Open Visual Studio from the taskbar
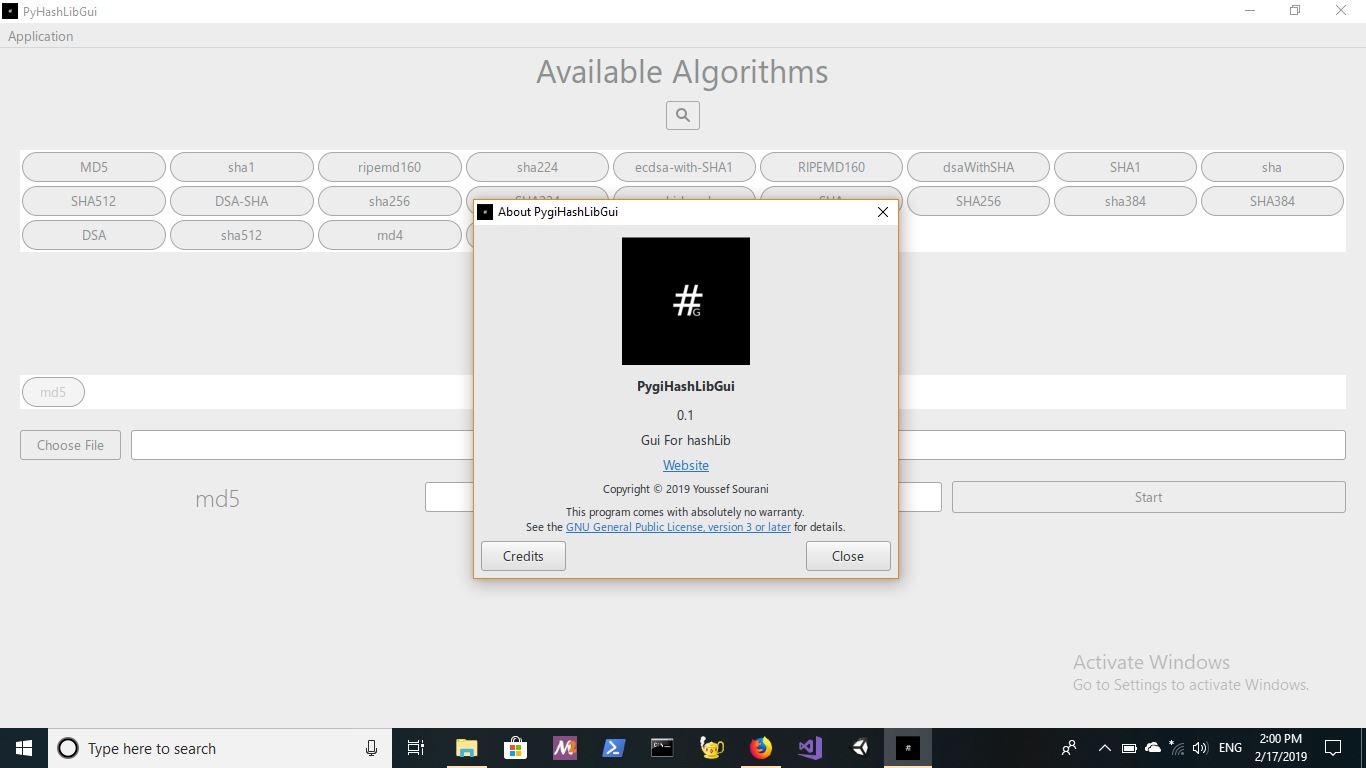The height and width of the screenshot is (768, 1366). [809, 748]
